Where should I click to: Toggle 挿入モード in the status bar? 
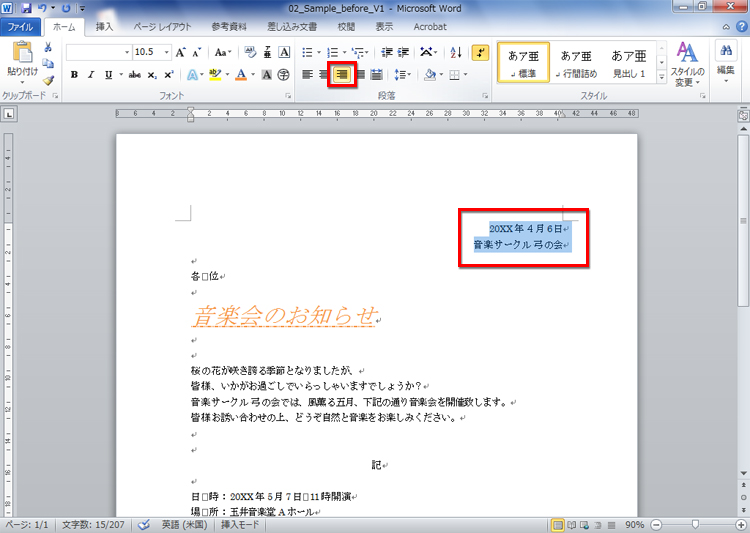240,525
